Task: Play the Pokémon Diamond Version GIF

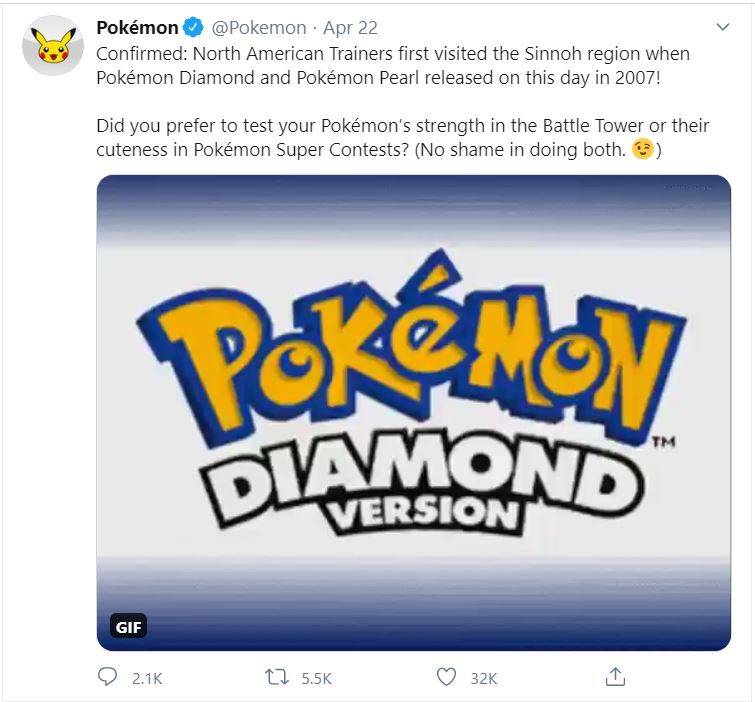Action: (413, 413)
